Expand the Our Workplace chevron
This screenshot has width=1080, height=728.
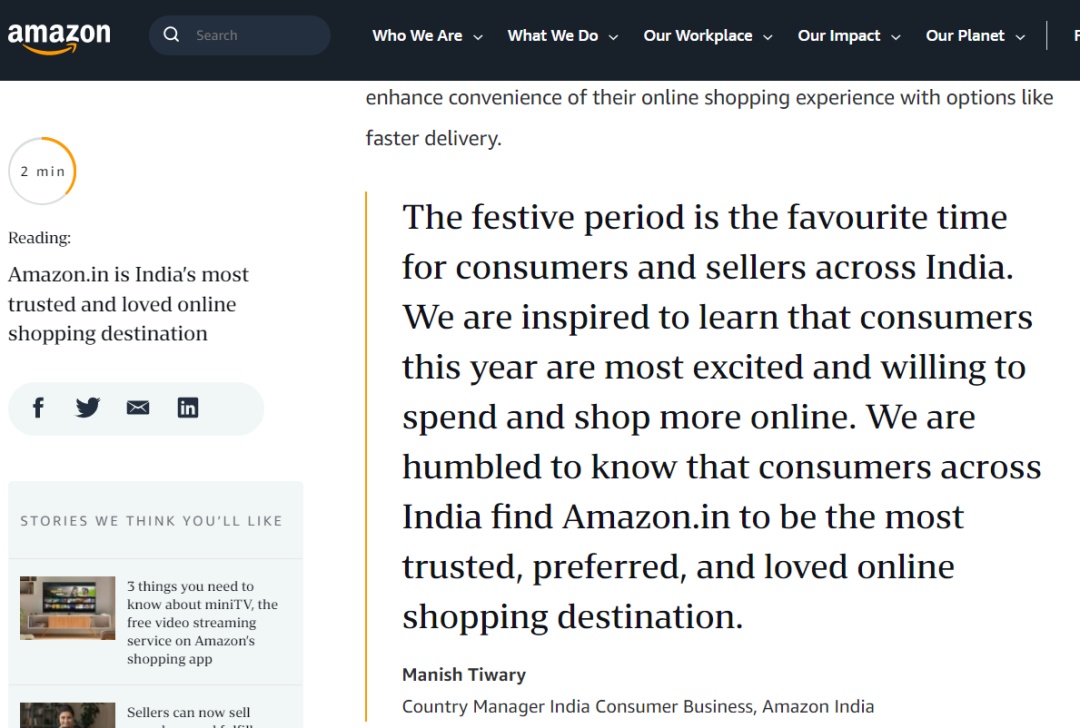click(x=768, y=37)
